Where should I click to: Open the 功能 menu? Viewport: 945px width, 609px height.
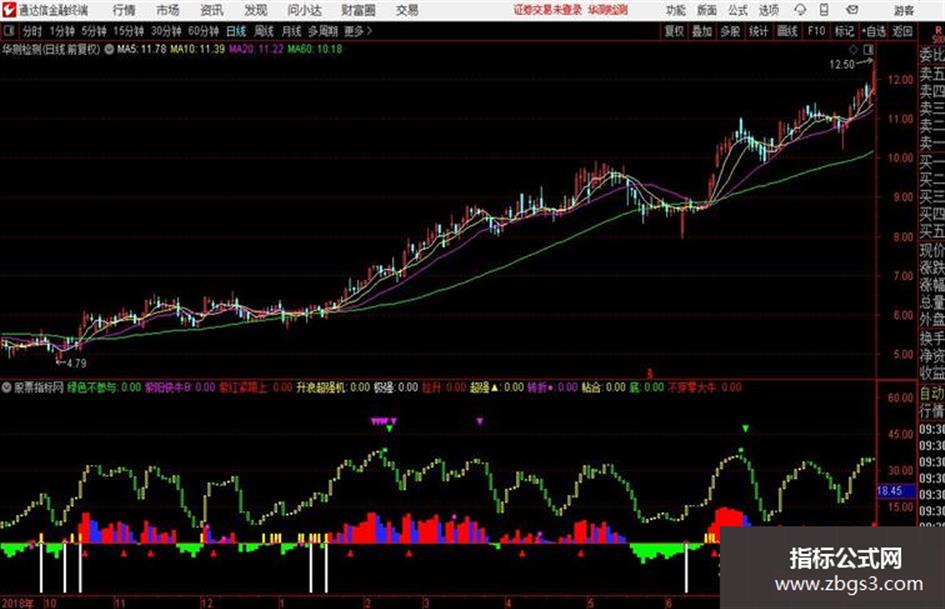point(676,10)
